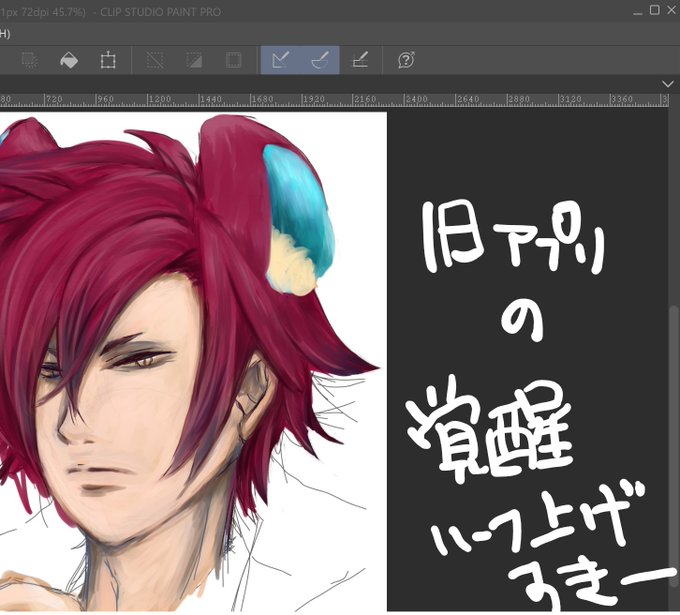Image resolution: width=680 pixels, height=615 pixels.
Task: Open CLIP STUDIO support question-mark icon
Action: tap(406, 60)
